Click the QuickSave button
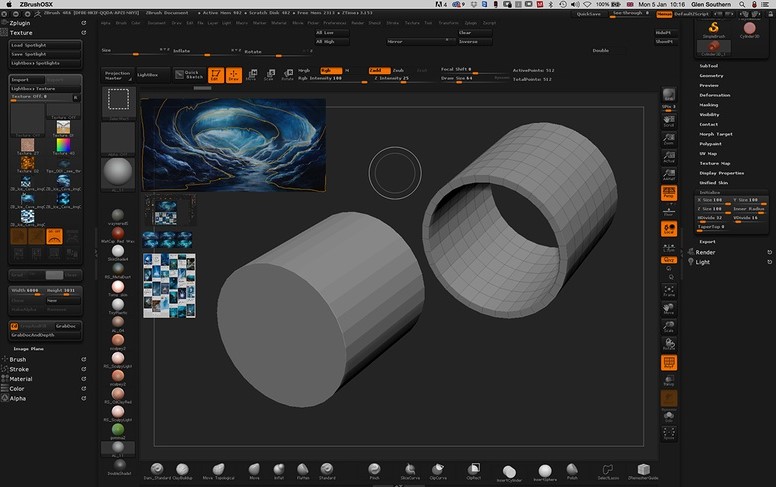This screenshot has width=776, height=487. tap(591, 15)
